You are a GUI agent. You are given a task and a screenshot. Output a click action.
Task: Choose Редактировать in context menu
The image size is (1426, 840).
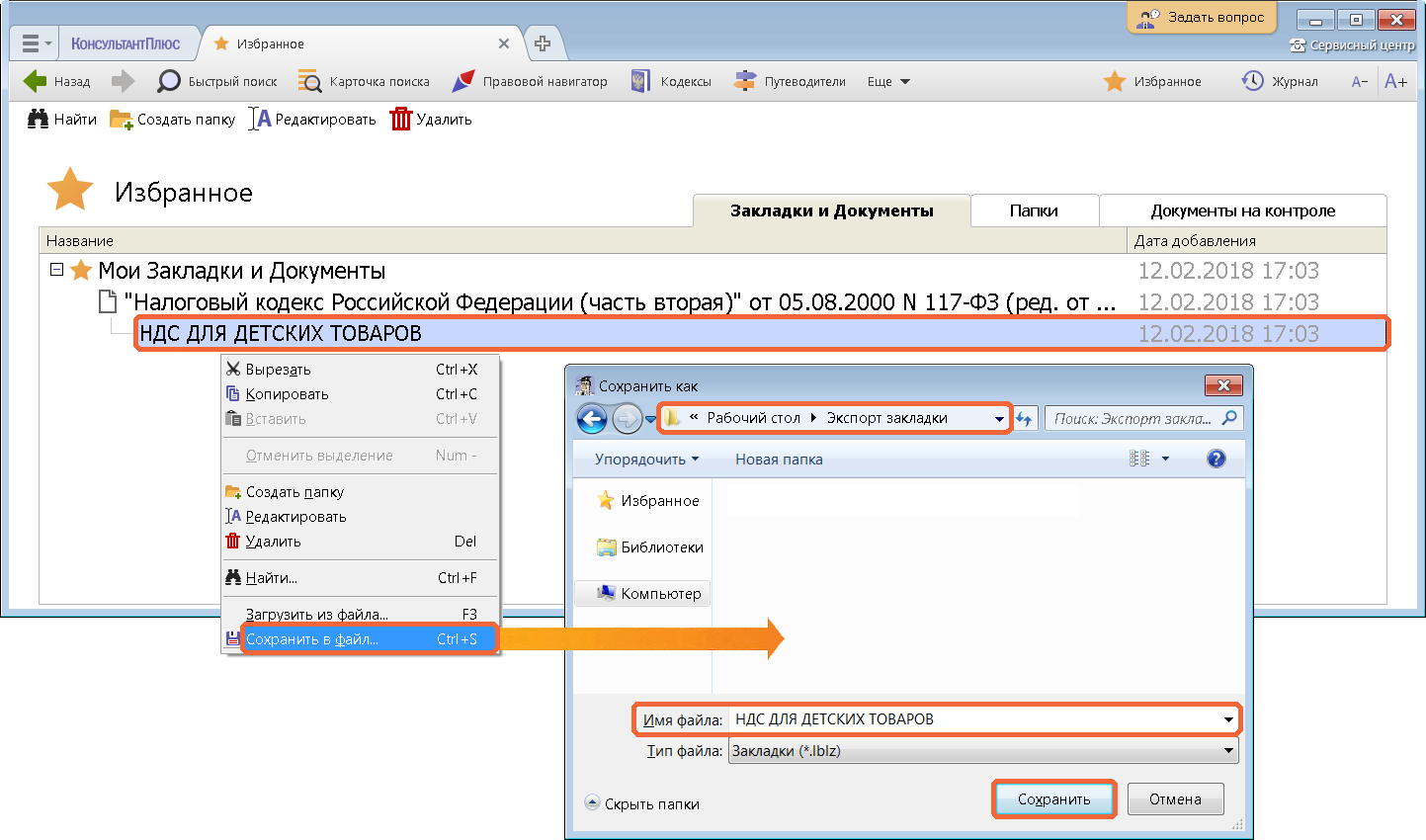point(361,517)
